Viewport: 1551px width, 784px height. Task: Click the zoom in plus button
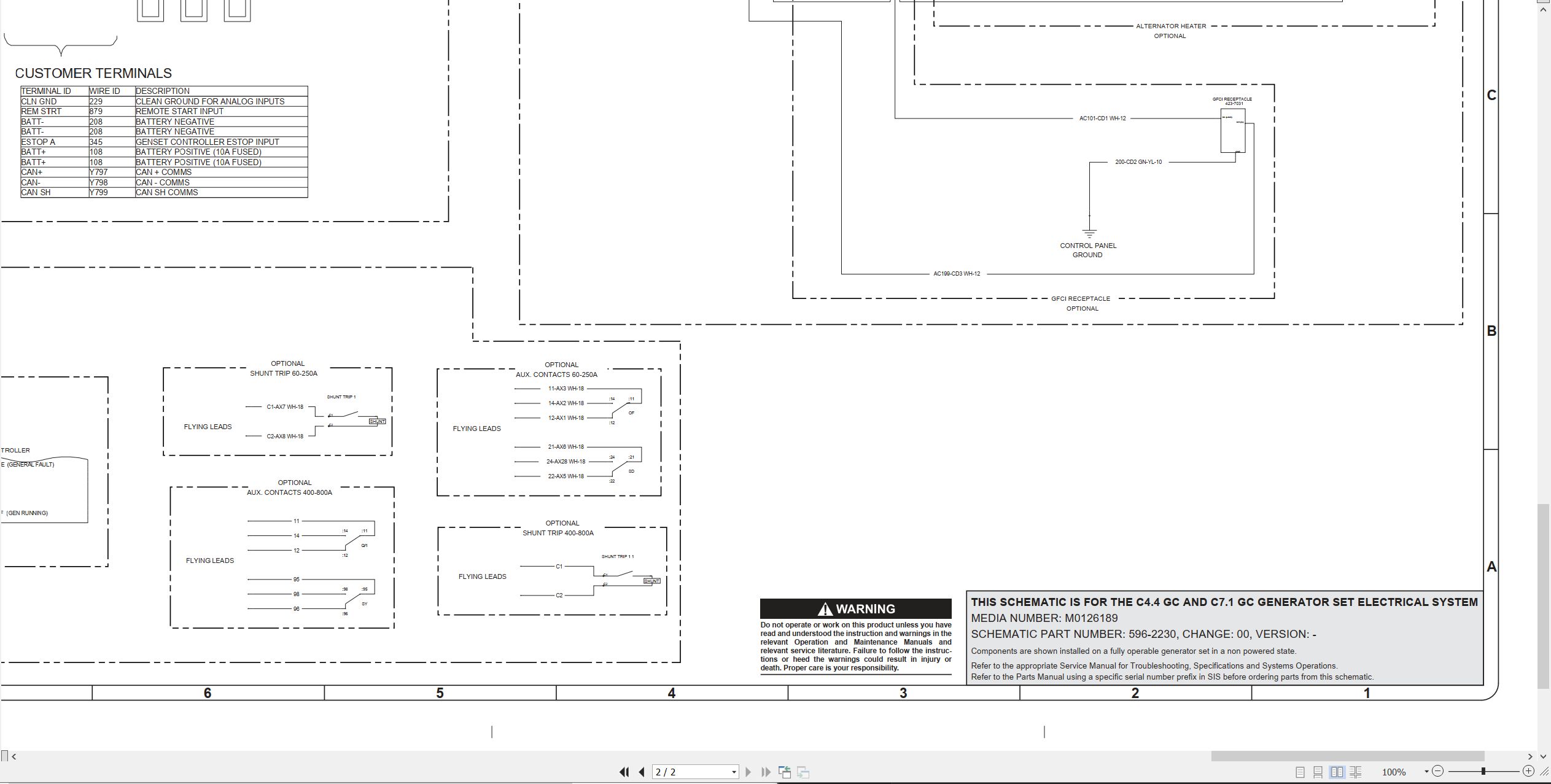tap(1528, 771)
